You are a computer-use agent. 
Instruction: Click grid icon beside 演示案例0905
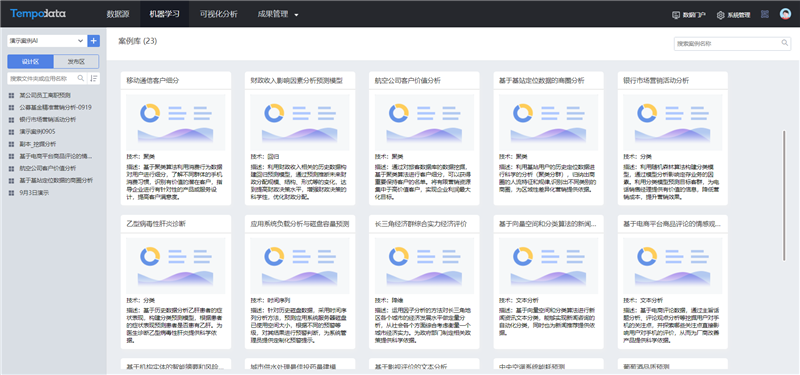11,132
